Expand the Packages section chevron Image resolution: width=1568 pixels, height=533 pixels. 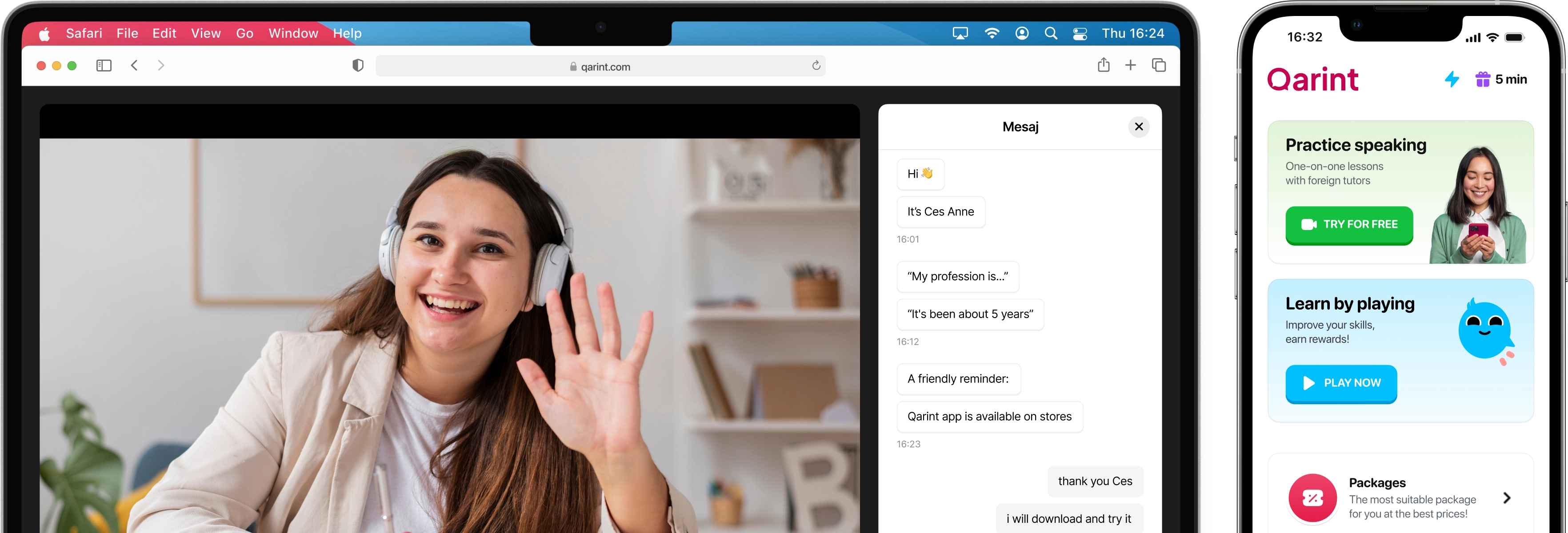click(x=1507, y=498)
